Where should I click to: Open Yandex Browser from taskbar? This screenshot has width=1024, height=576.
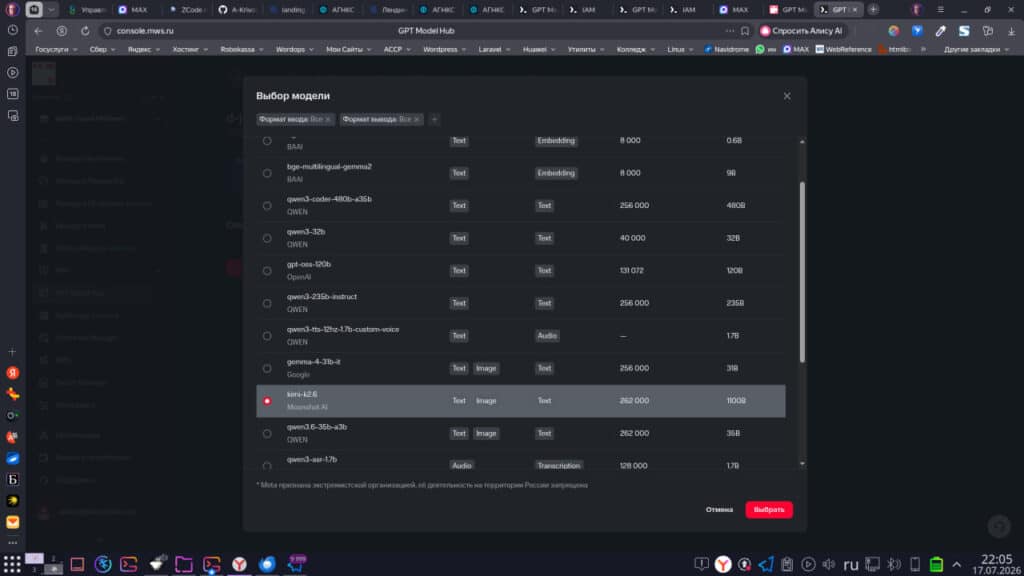[x=240, y=564]
